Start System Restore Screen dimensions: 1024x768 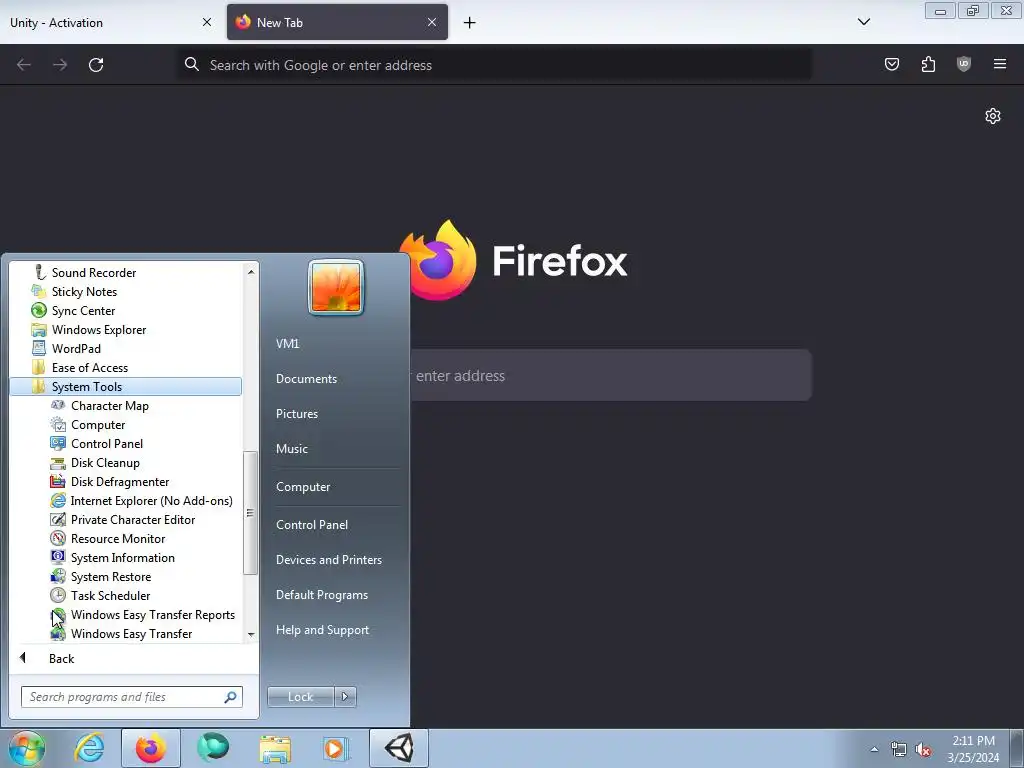point(111,576)
